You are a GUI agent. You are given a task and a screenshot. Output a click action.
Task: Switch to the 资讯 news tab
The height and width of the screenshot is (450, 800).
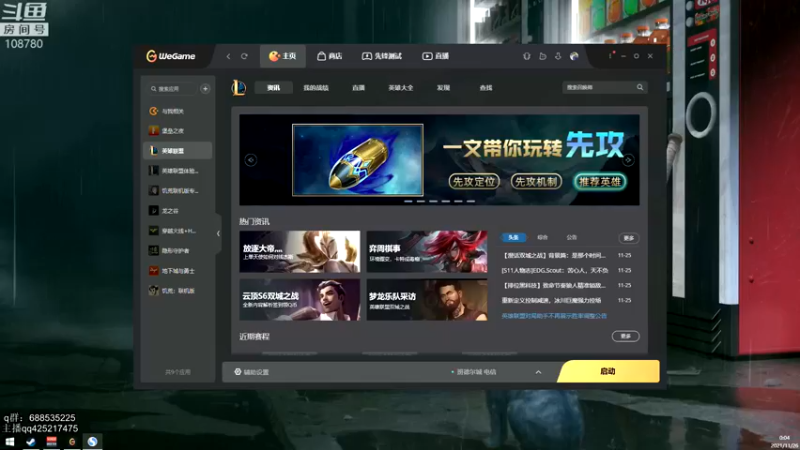coord(273,88)
